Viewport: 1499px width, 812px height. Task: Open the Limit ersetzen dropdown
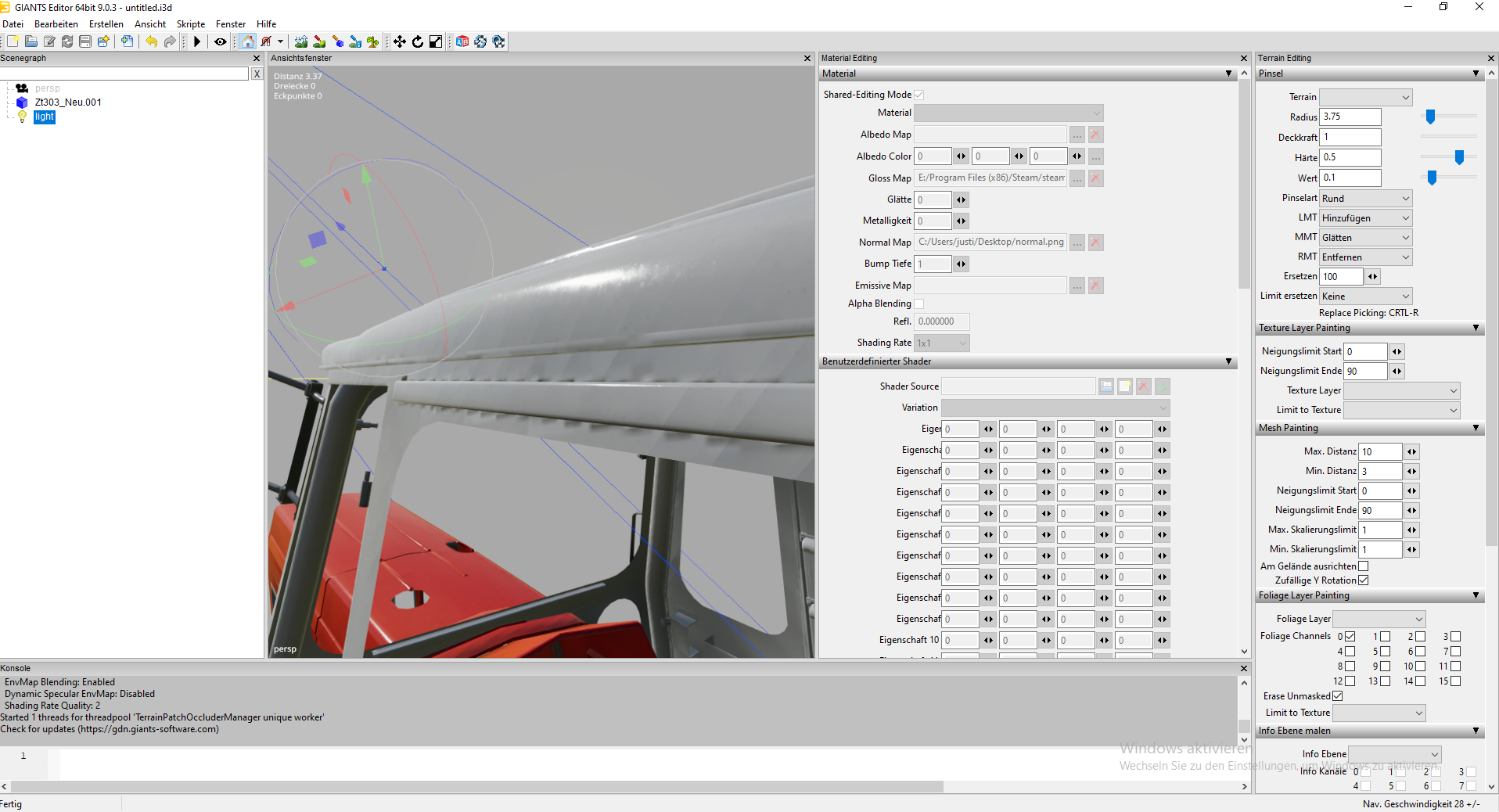(1365, 296)
